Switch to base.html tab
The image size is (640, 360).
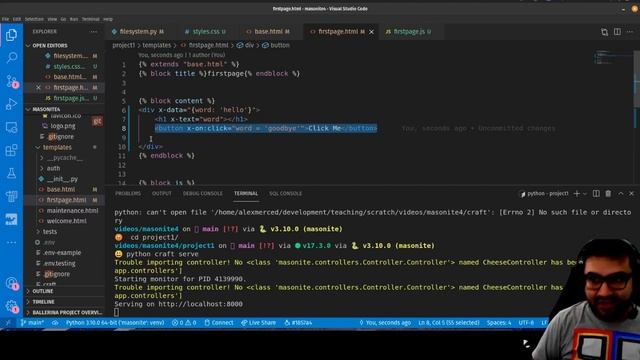(268, 32)
